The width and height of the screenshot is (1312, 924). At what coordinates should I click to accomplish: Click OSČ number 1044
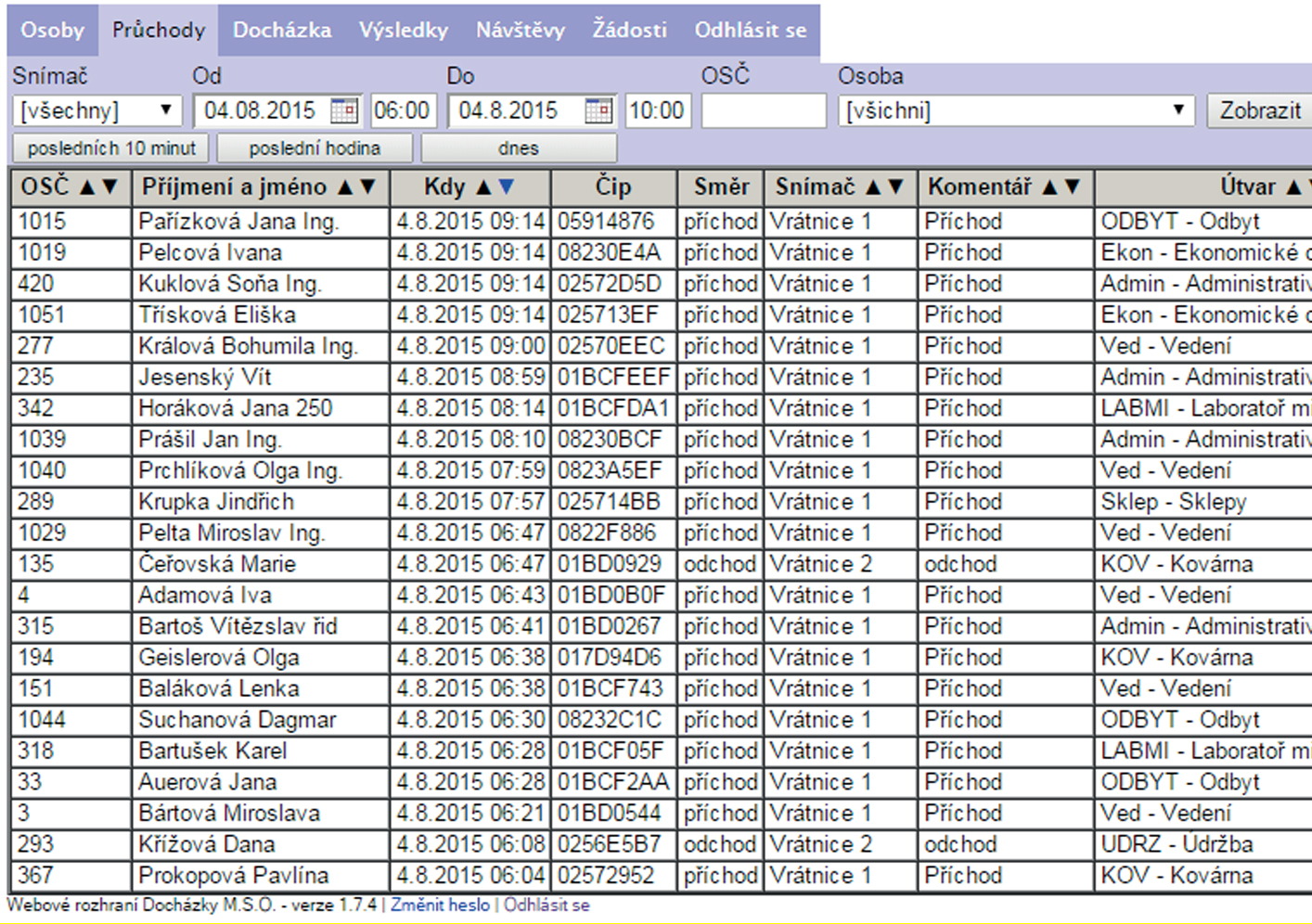tap(42, 721)
